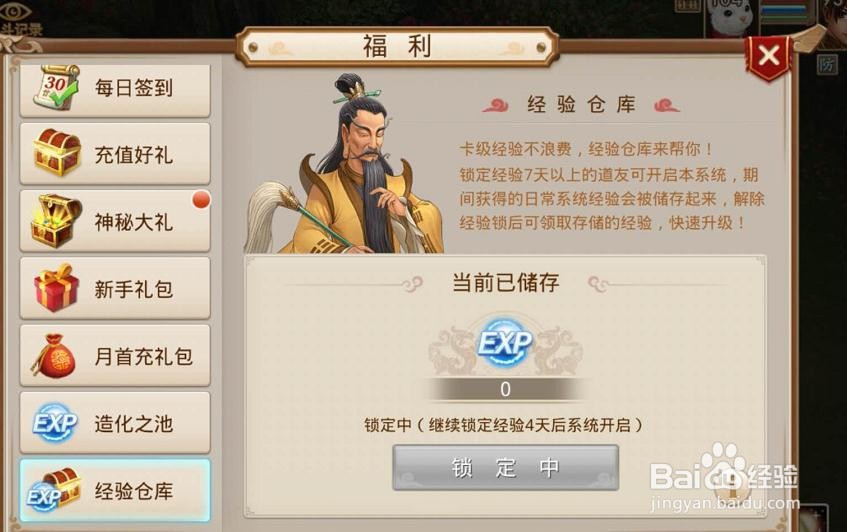Click the eye icon at top-left corner

click(x=15, y=10)
